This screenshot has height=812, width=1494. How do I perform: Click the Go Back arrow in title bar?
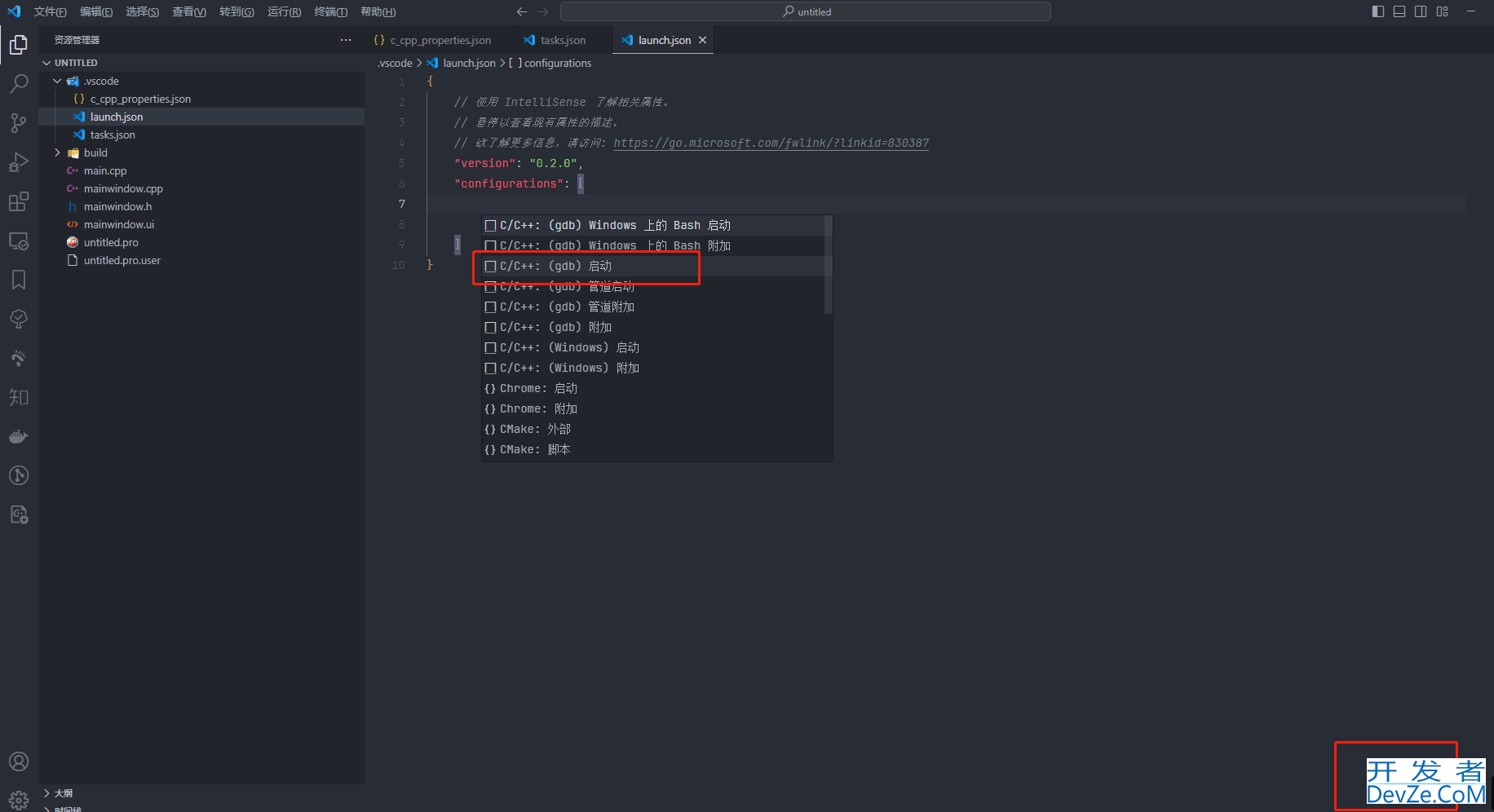(x=522, y=11)
